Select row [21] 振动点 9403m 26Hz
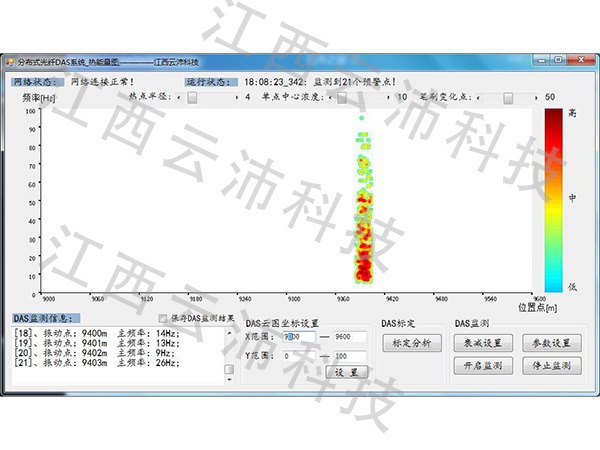The height and width of the screenshot is (450, 600). click(x=97, y=363)
